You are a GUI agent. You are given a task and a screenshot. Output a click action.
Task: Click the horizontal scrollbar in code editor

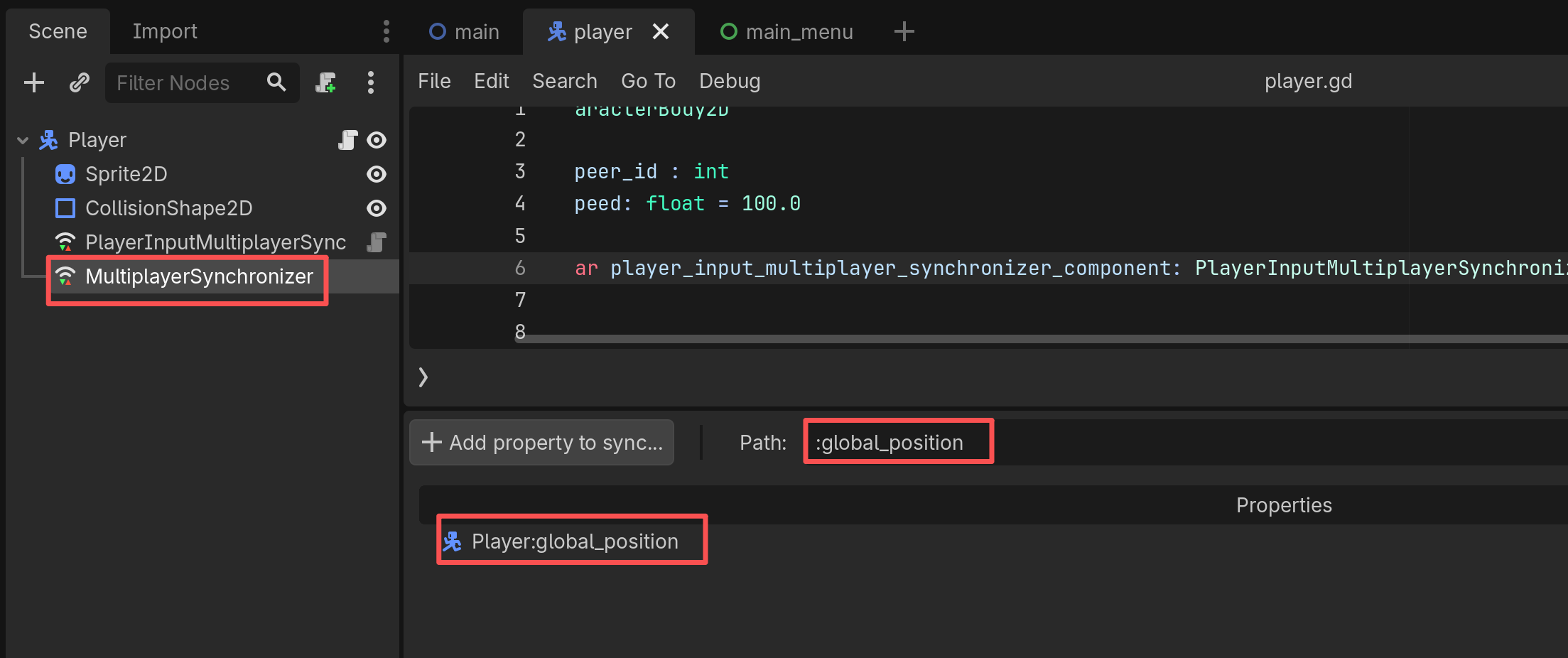(x=995, y=340)
